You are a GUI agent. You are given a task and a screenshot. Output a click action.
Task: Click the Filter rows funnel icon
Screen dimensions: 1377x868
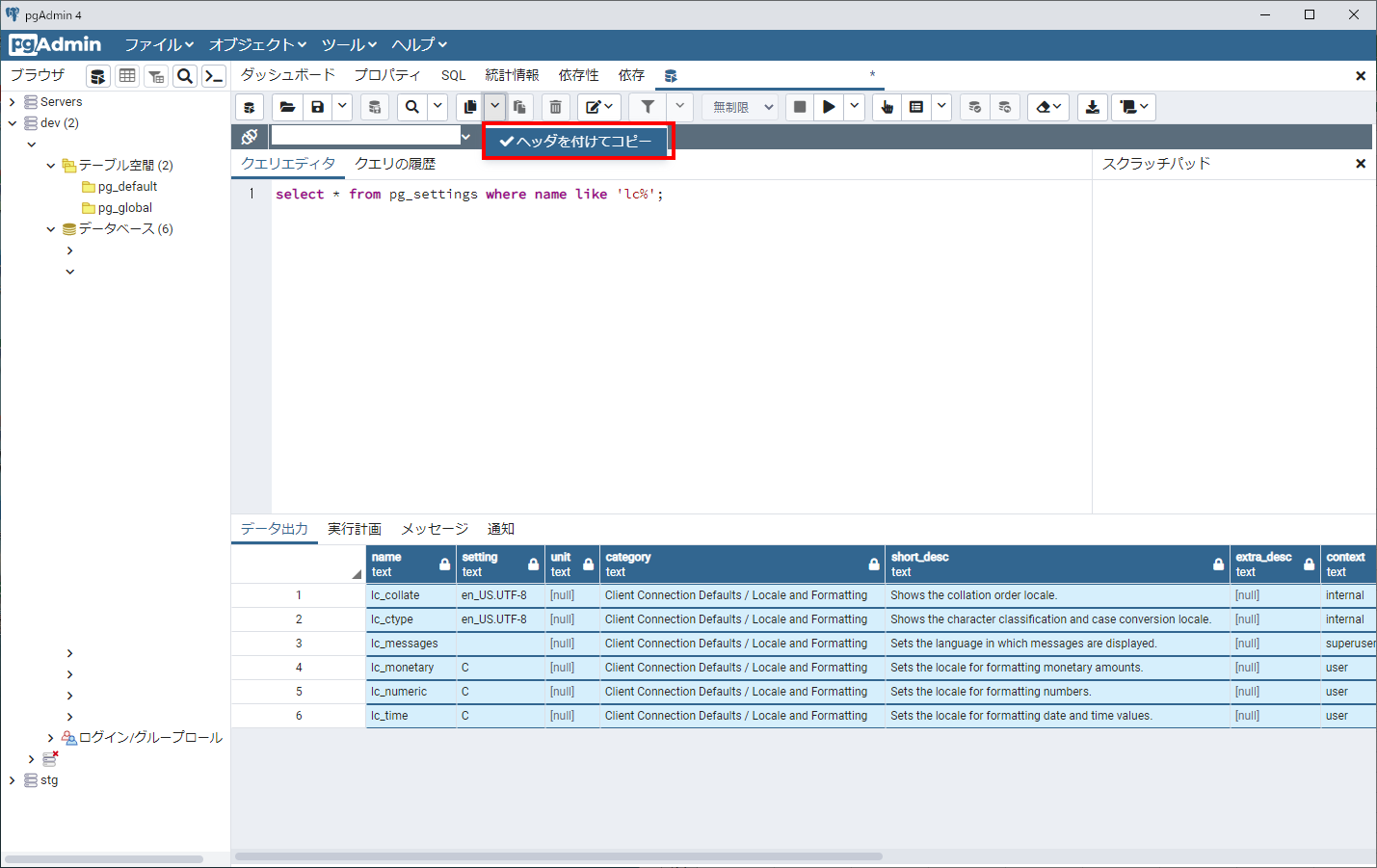pos(648,107)
